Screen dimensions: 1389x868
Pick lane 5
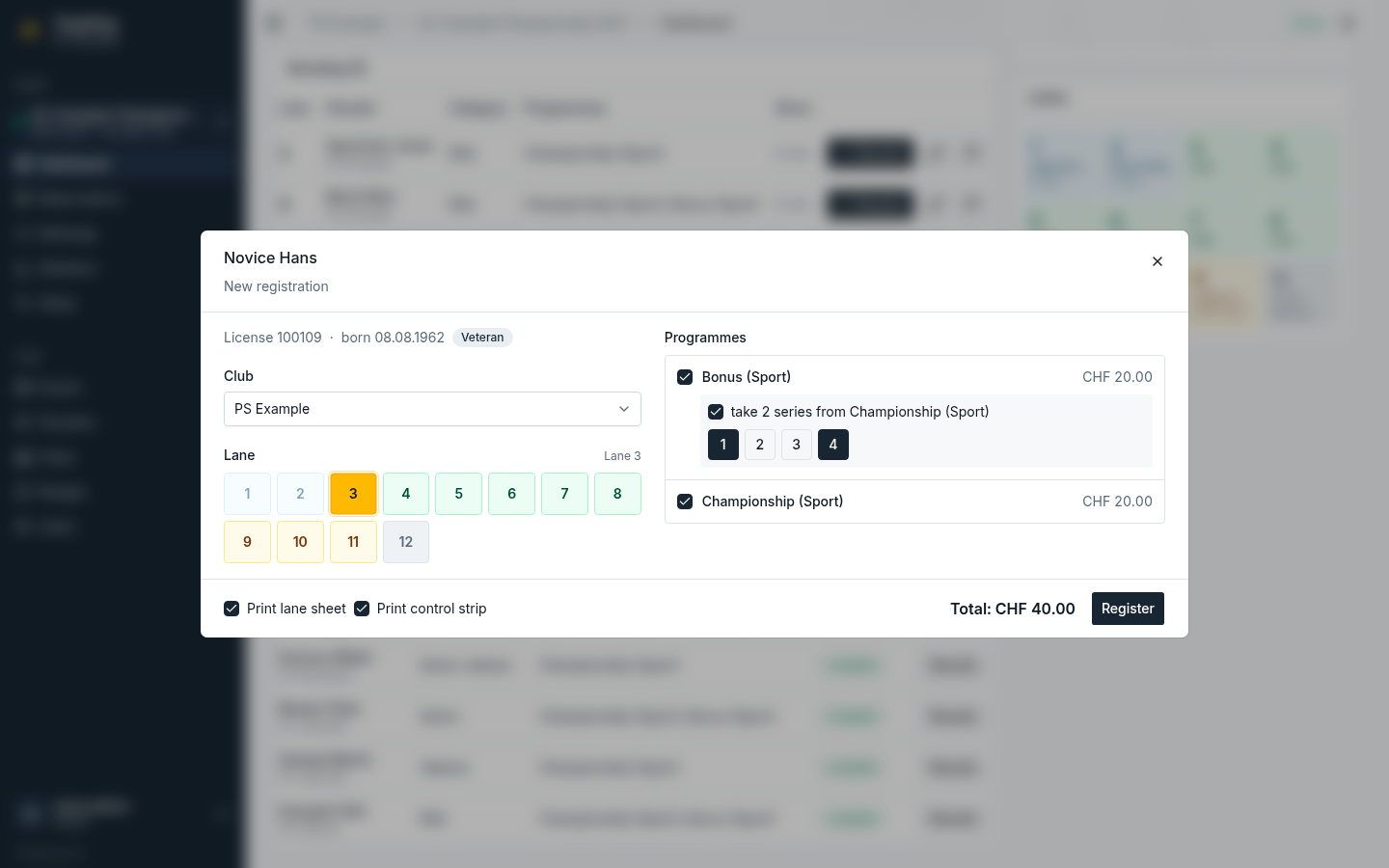(x=459, y=494)
